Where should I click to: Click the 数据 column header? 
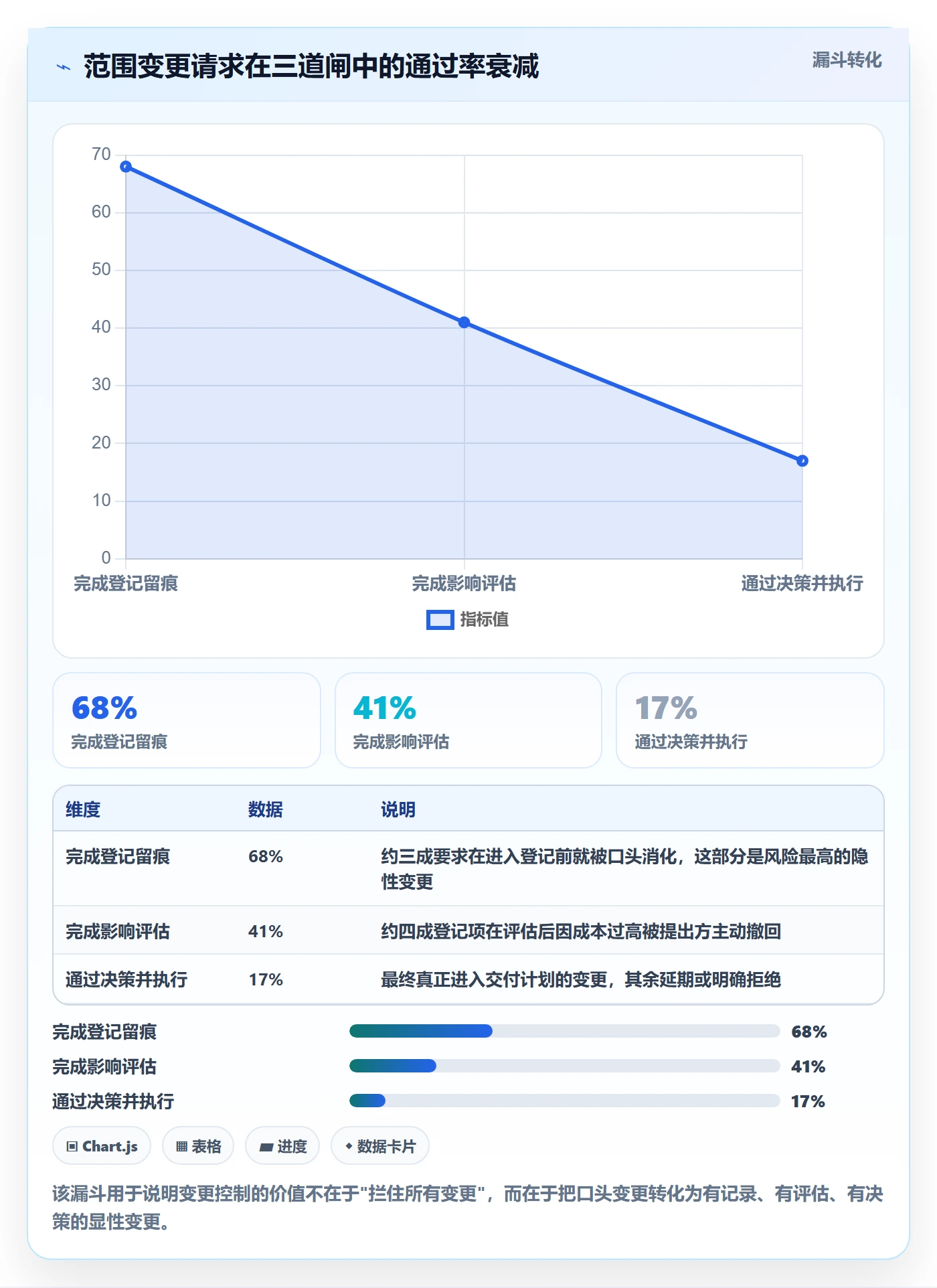click(266, 809)
